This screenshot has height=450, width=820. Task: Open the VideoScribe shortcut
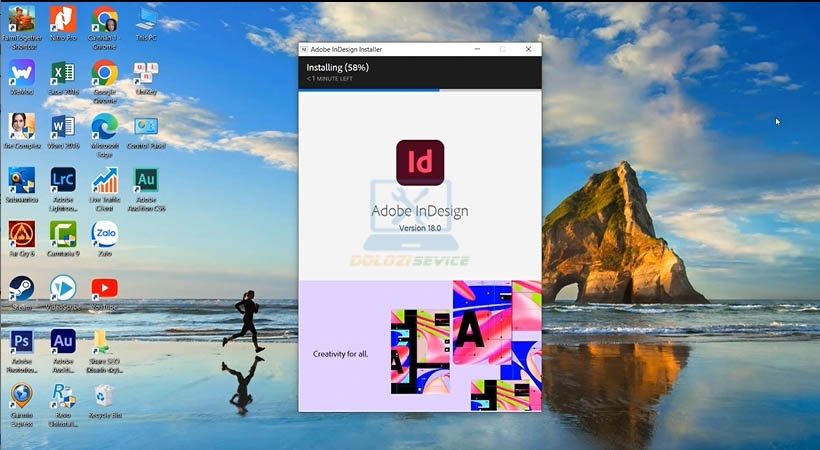pos(63,288)
